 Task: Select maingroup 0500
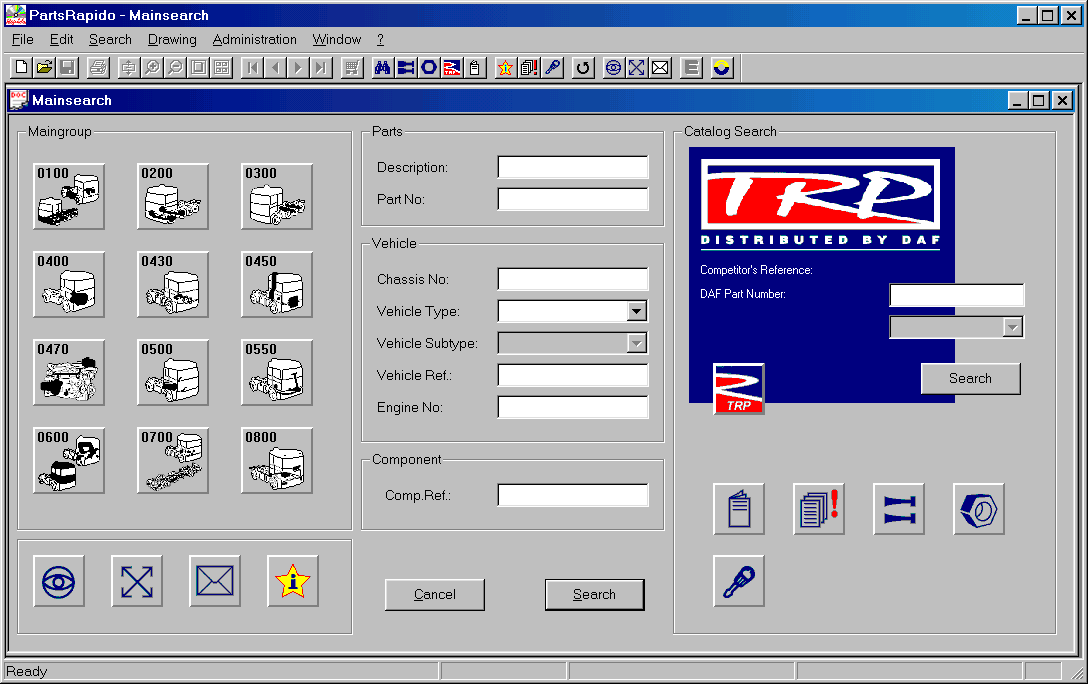click(x=173, y=373)
